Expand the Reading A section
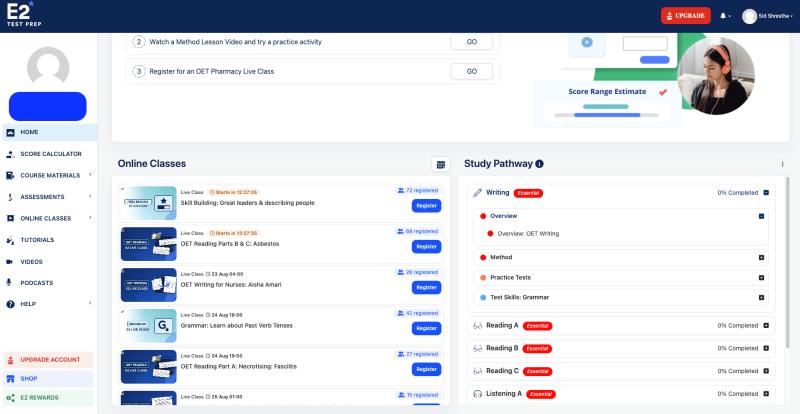800x414 pixels. coord(766,326)
